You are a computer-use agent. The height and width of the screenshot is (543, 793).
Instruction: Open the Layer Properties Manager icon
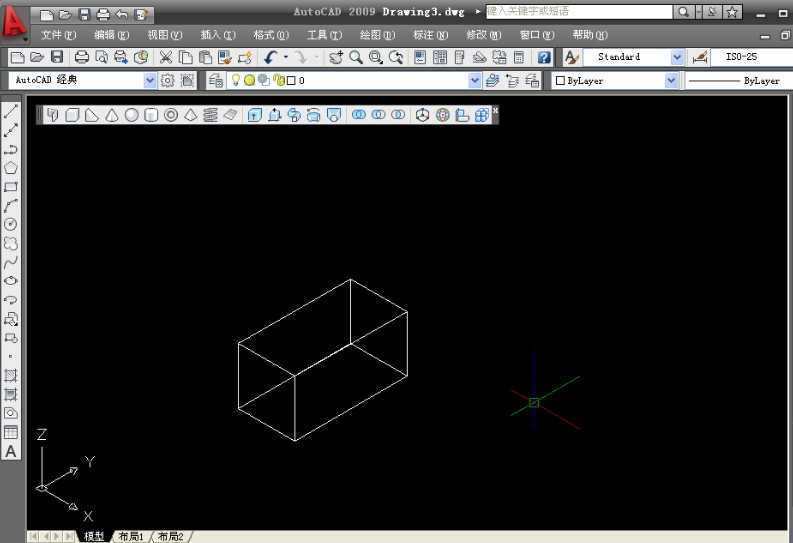[x=216, y=80]
